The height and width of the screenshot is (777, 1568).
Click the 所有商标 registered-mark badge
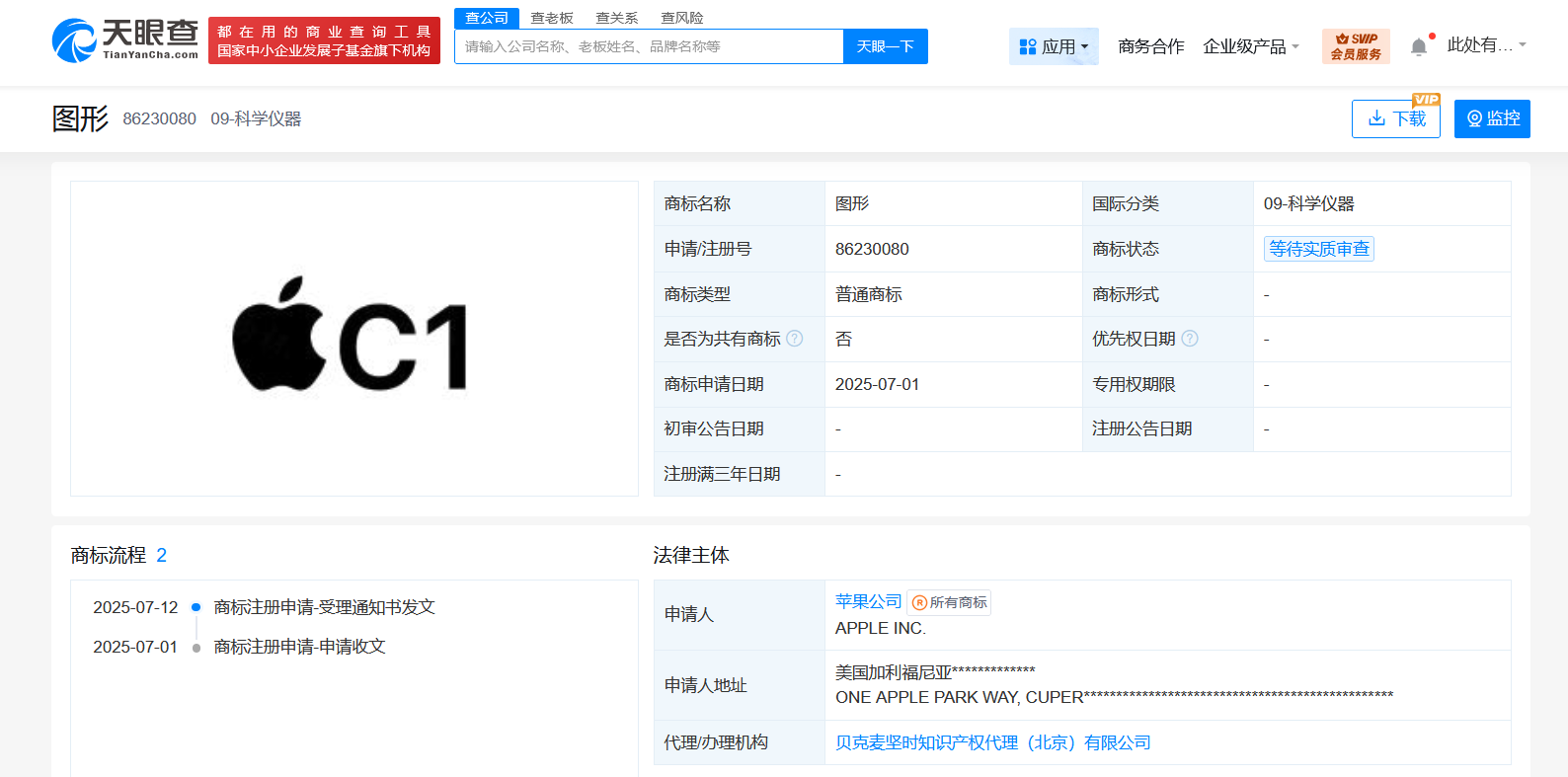949,602
